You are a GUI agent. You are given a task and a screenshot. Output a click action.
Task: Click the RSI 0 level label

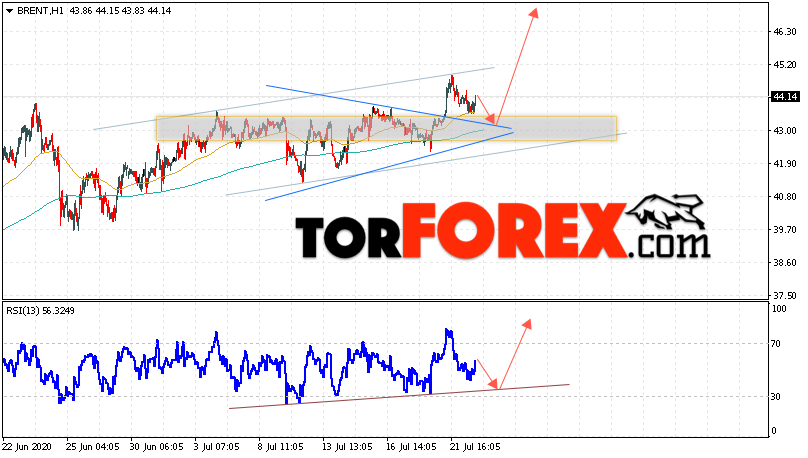click(x=775, y=431)
